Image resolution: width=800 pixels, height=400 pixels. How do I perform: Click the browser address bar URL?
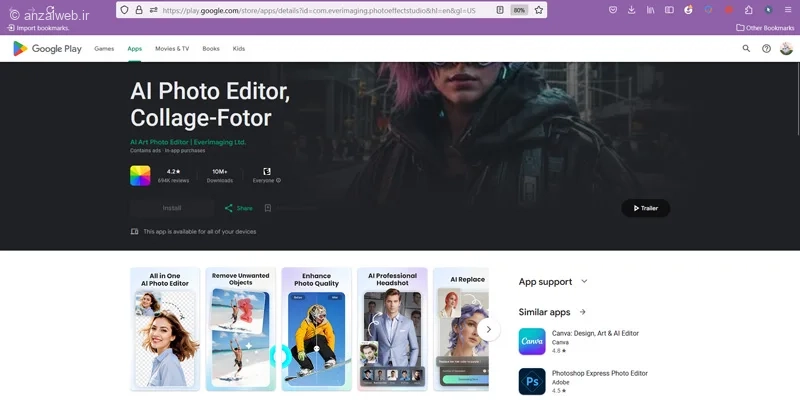click(x=319, y=10)
